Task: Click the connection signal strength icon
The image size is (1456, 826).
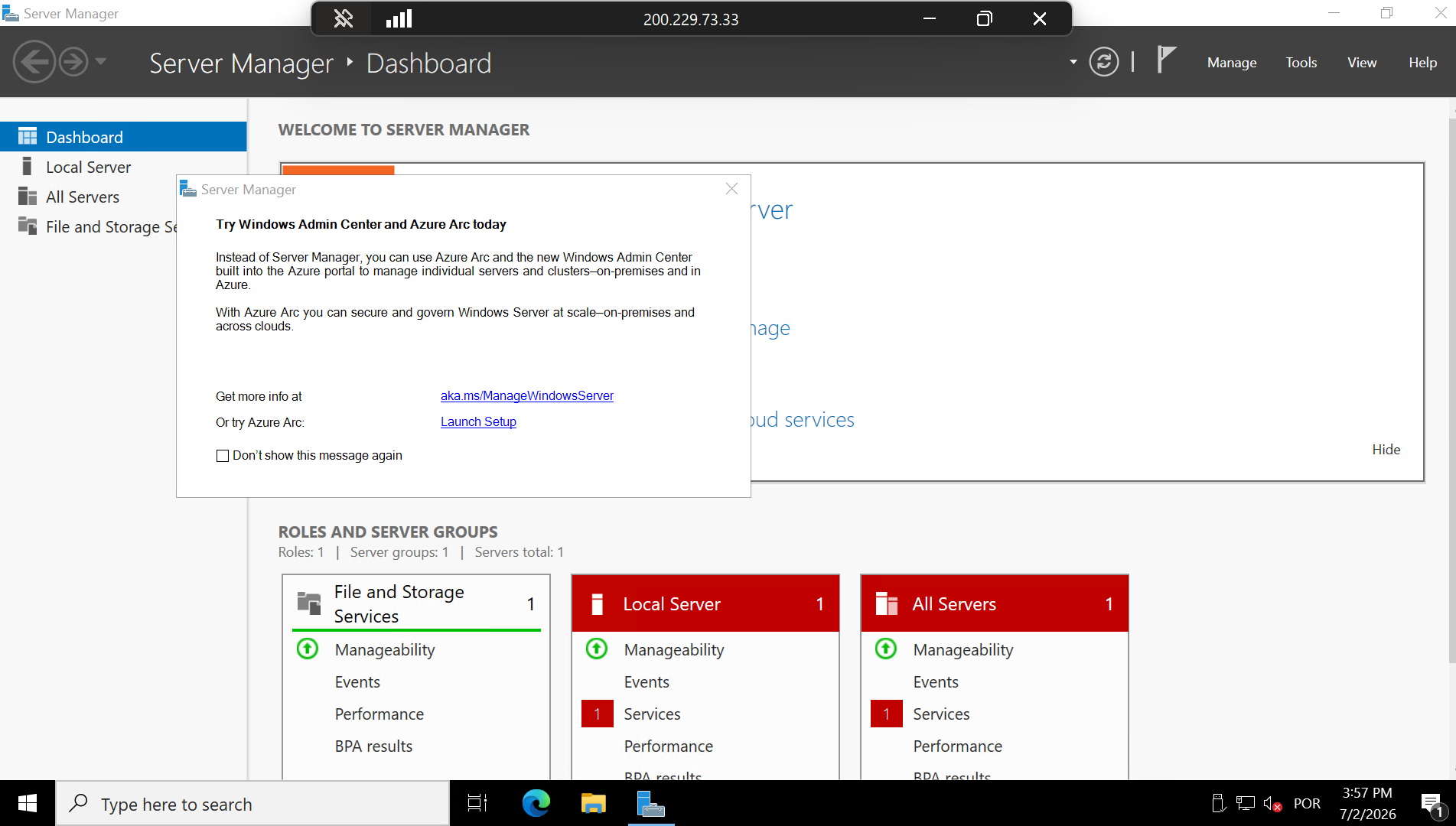Action: (399, 18)
